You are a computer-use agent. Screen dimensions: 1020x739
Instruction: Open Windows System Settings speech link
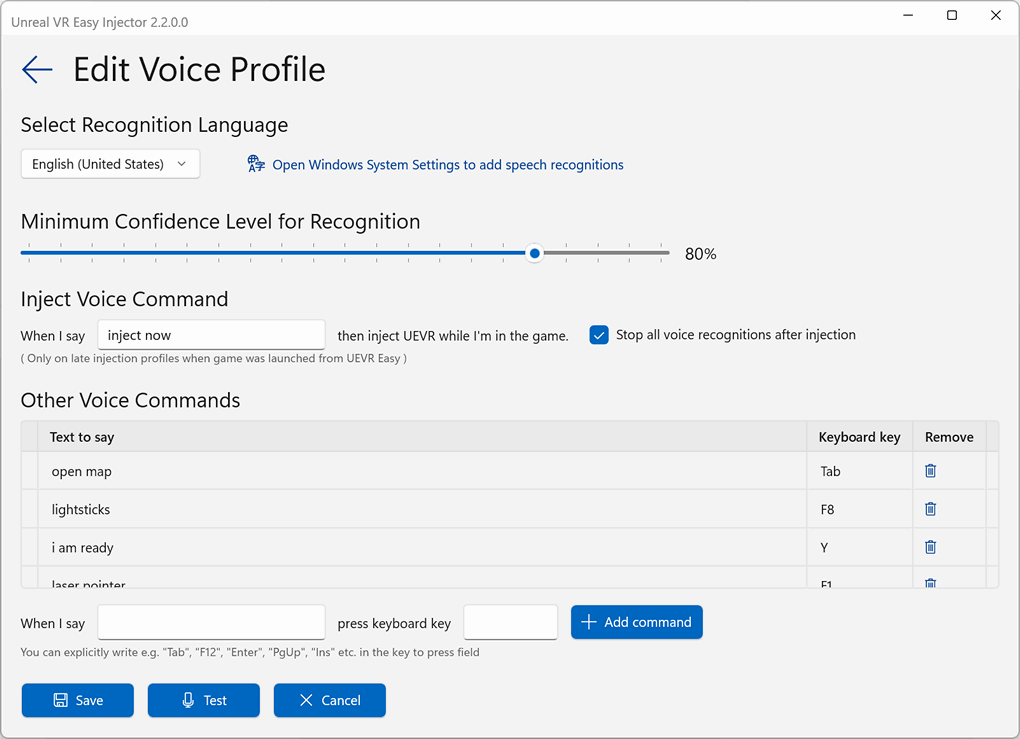(x=447, y=165)
